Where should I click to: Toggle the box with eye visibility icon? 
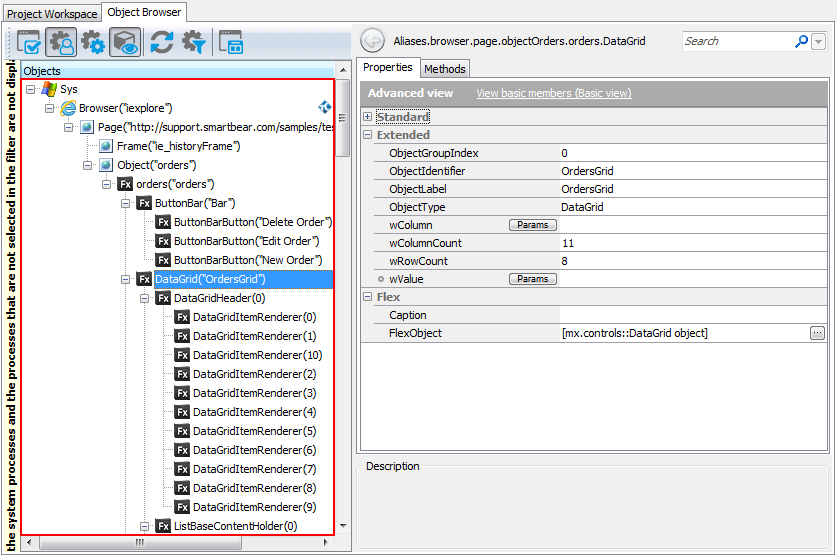125,42
